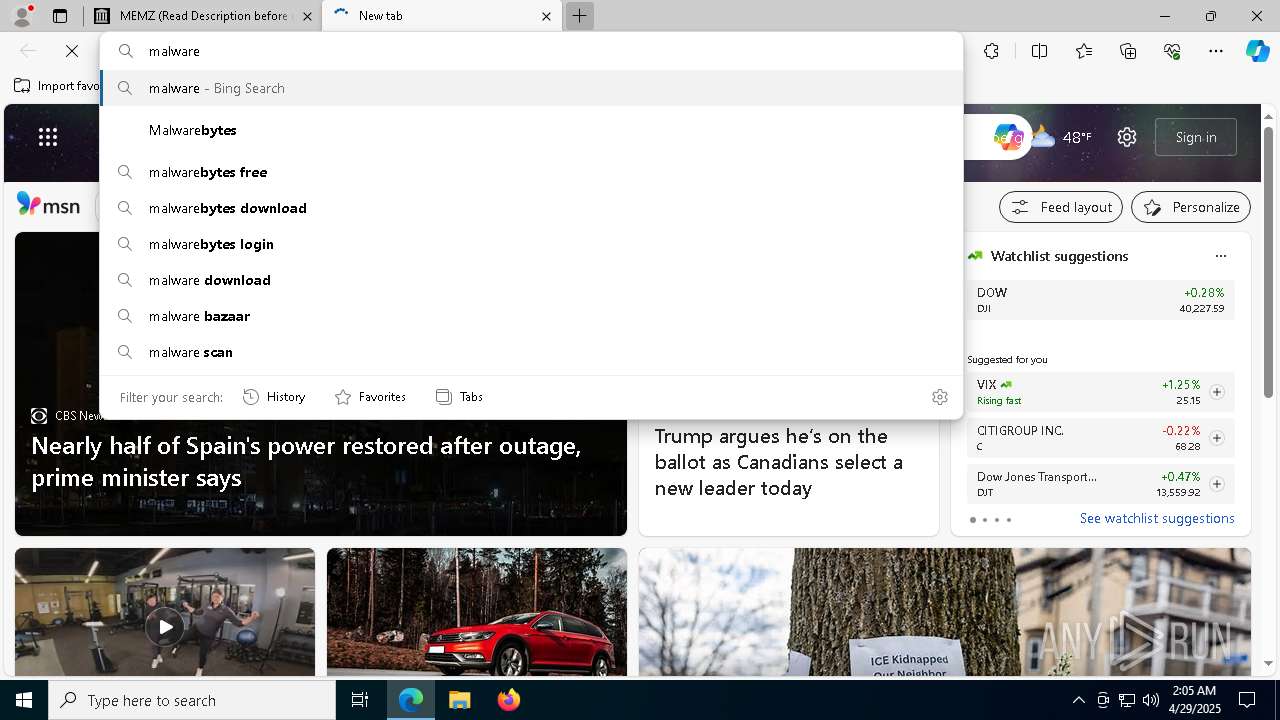1280x720 pixels.
Task: Open the Collections icon
Action: pyautogui.click(x=1128, y=51)
